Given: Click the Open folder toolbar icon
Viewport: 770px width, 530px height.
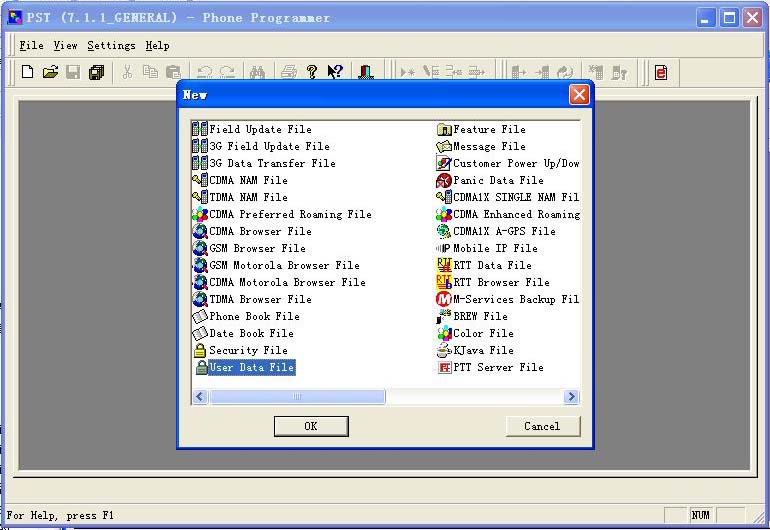Looking at the screenshot, I should (50, 72).
